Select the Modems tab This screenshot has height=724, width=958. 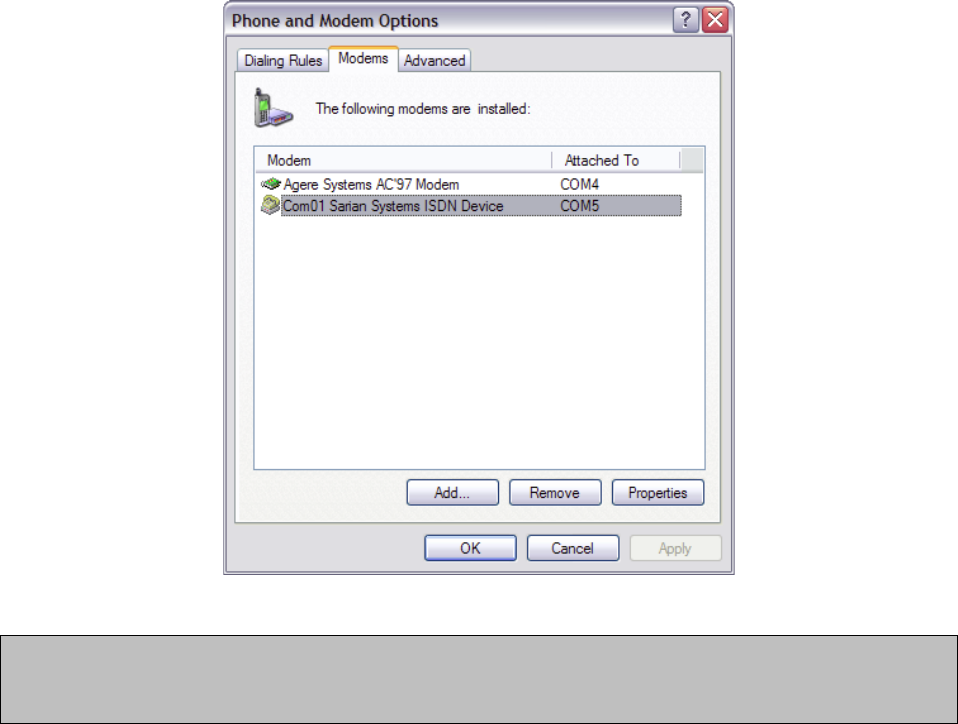coord(364,59)
